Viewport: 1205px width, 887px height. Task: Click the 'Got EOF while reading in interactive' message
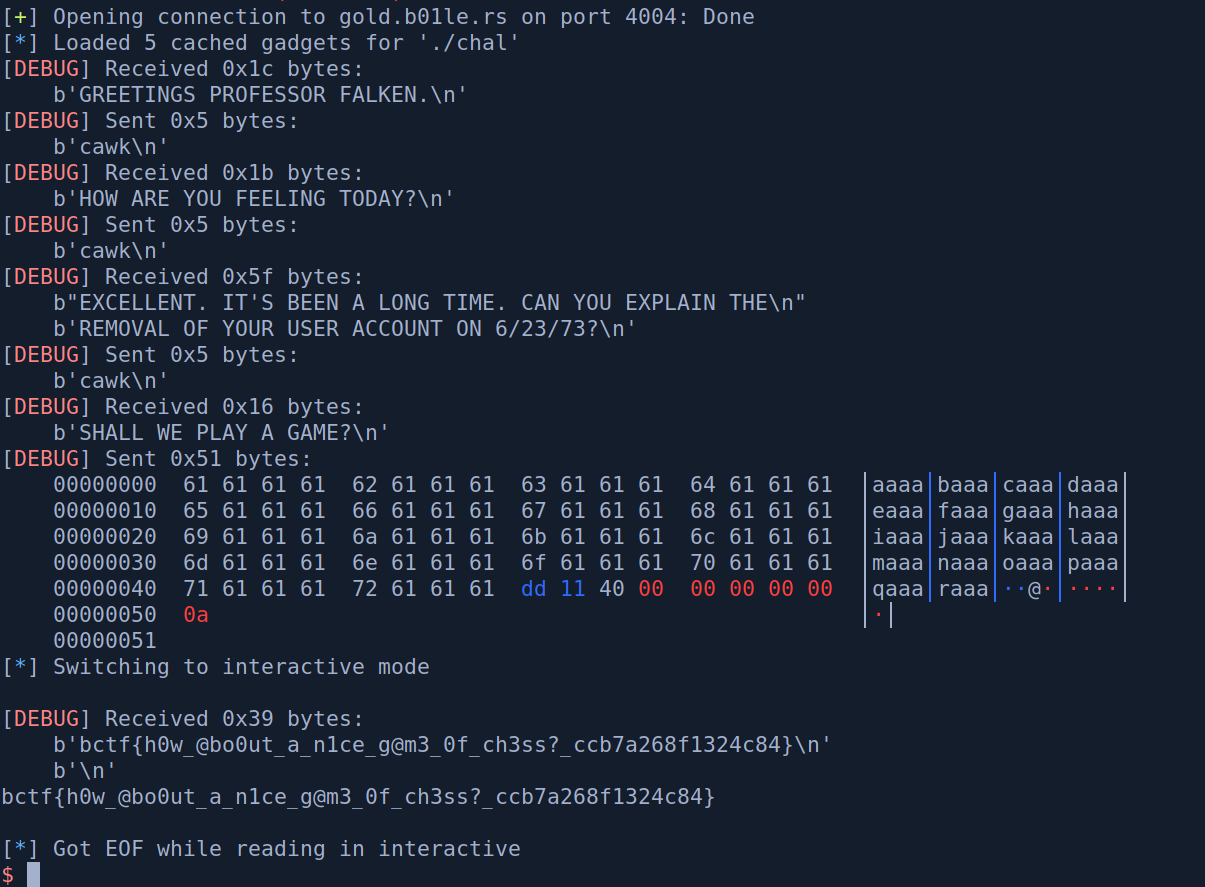(x=286, y=849)
